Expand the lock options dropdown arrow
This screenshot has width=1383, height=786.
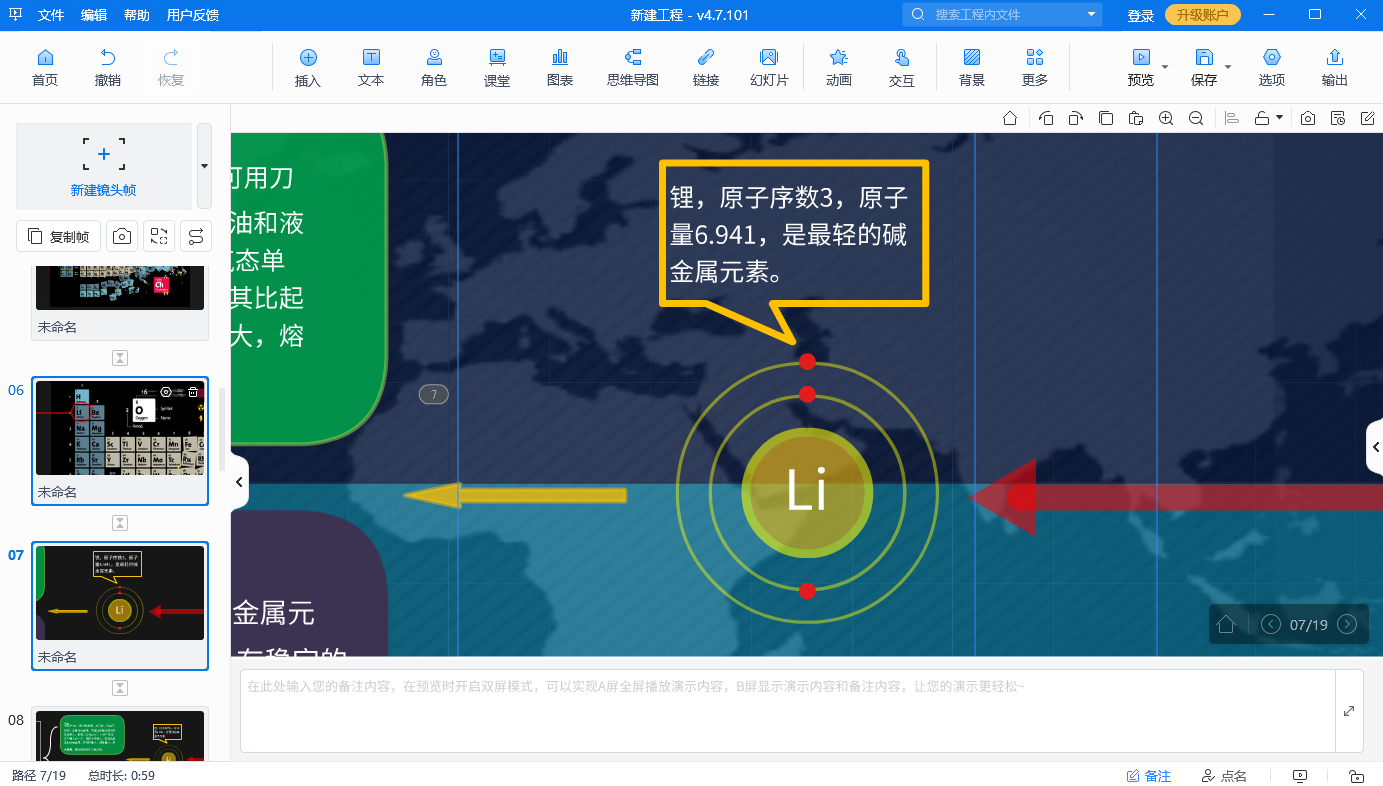click(1279, 118)
